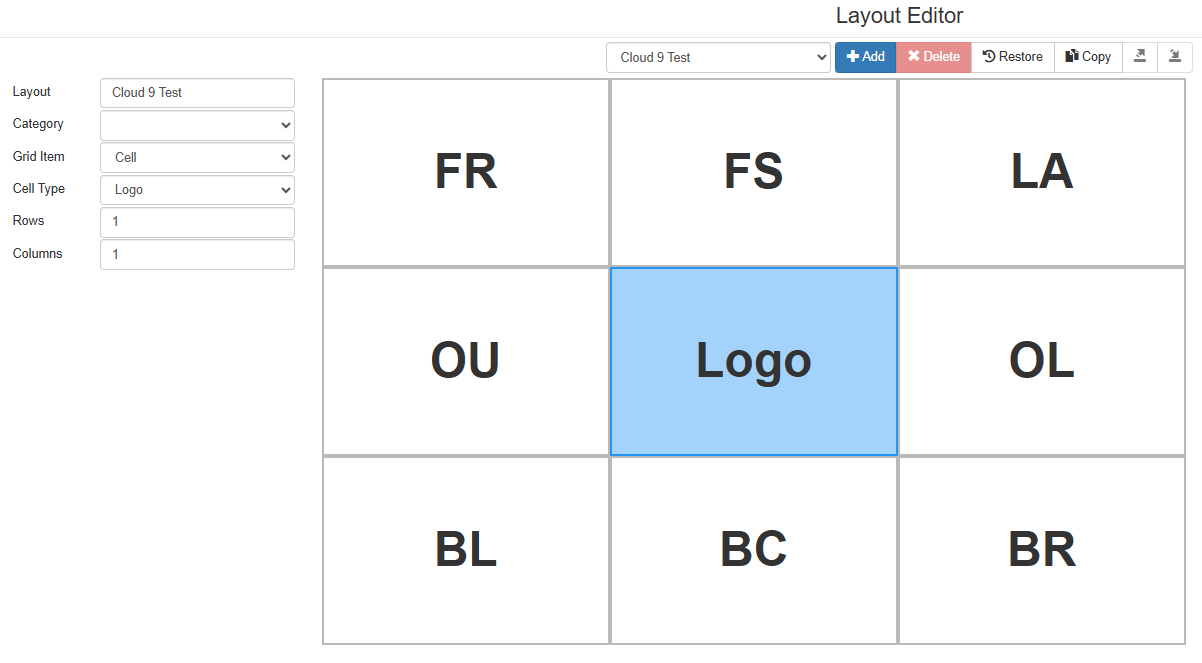Viewport: 1202px width, 663px height.
Task: Open the Cloud 9 Test layout selector
Action: (718, 57)
